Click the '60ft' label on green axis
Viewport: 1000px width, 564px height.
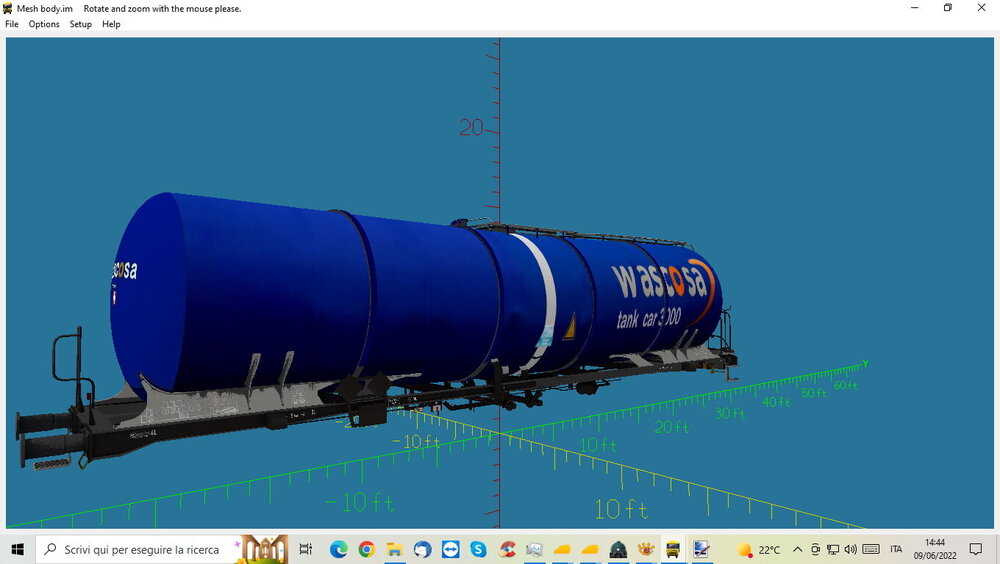click(846, 385)
